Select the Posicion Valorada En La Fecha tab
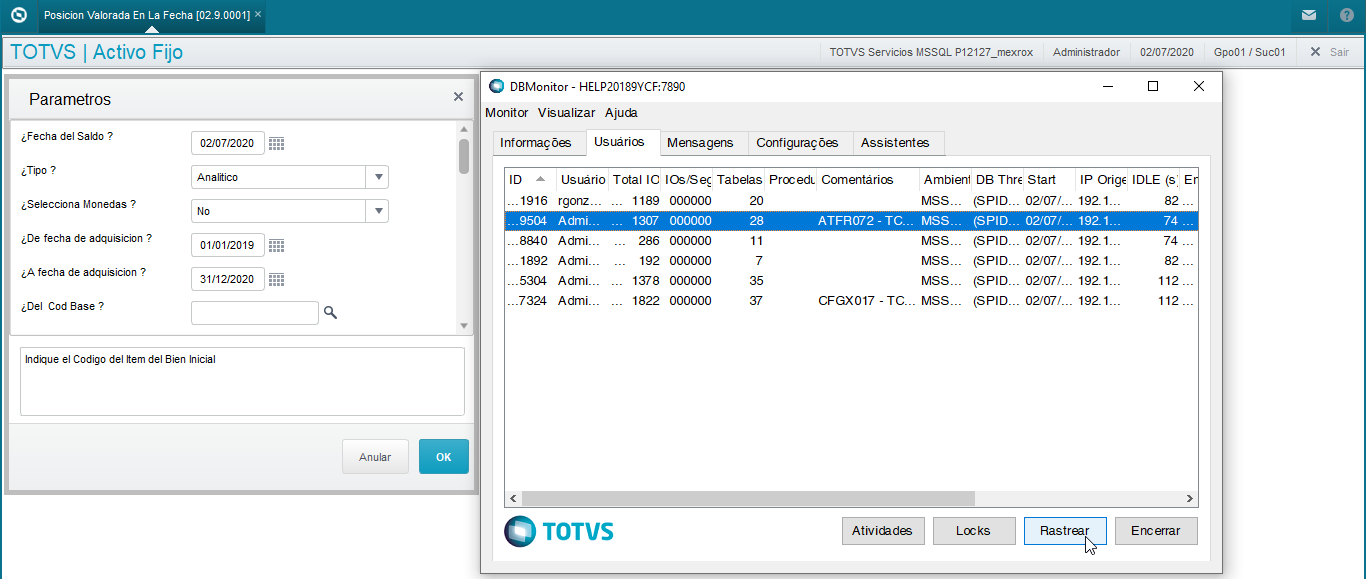 tap(147, 15)
